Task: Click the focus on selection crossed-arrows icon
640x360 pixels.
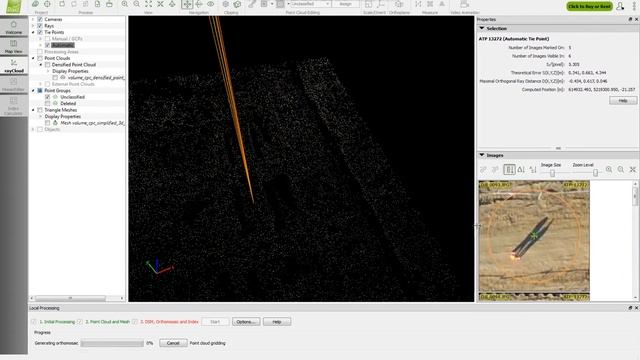Action: pyautogui.click(x=160, y=4)
